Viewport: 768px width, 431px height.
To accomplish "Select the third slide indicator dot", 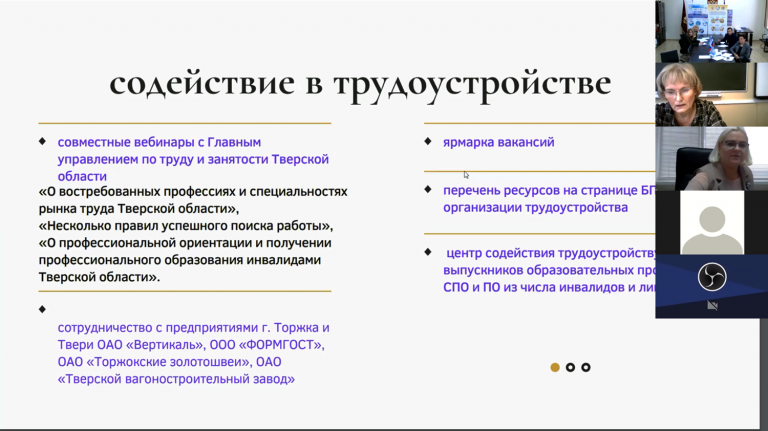I will click(586, 367).
